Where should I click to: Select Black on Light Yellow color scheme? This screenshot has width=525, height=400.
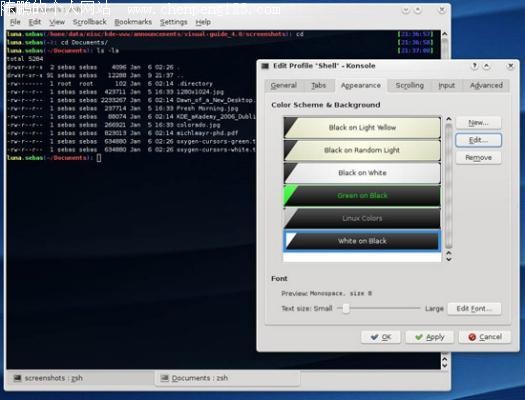tap(362, 128)
